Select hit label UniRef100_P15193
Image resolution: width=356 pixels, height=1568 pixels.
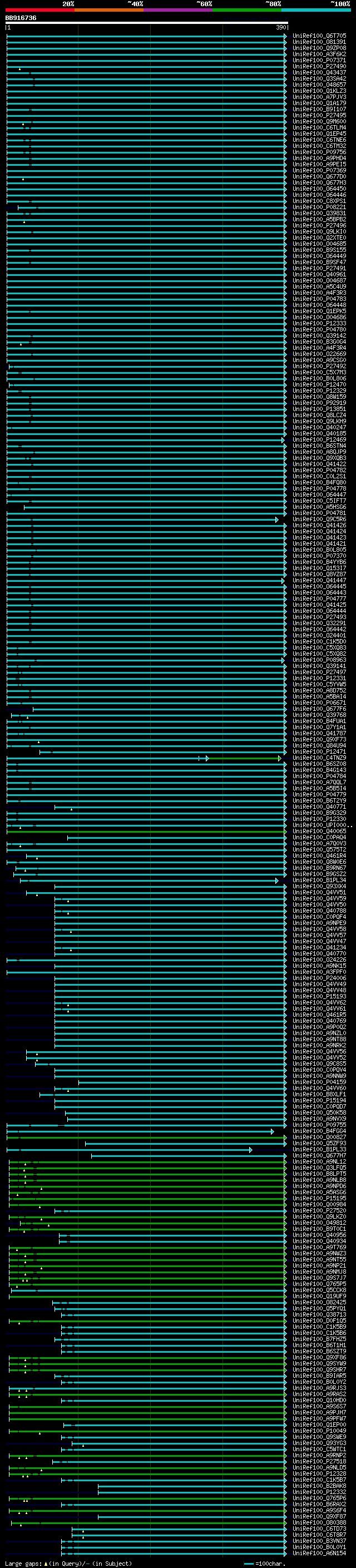[x=319, y=996]
